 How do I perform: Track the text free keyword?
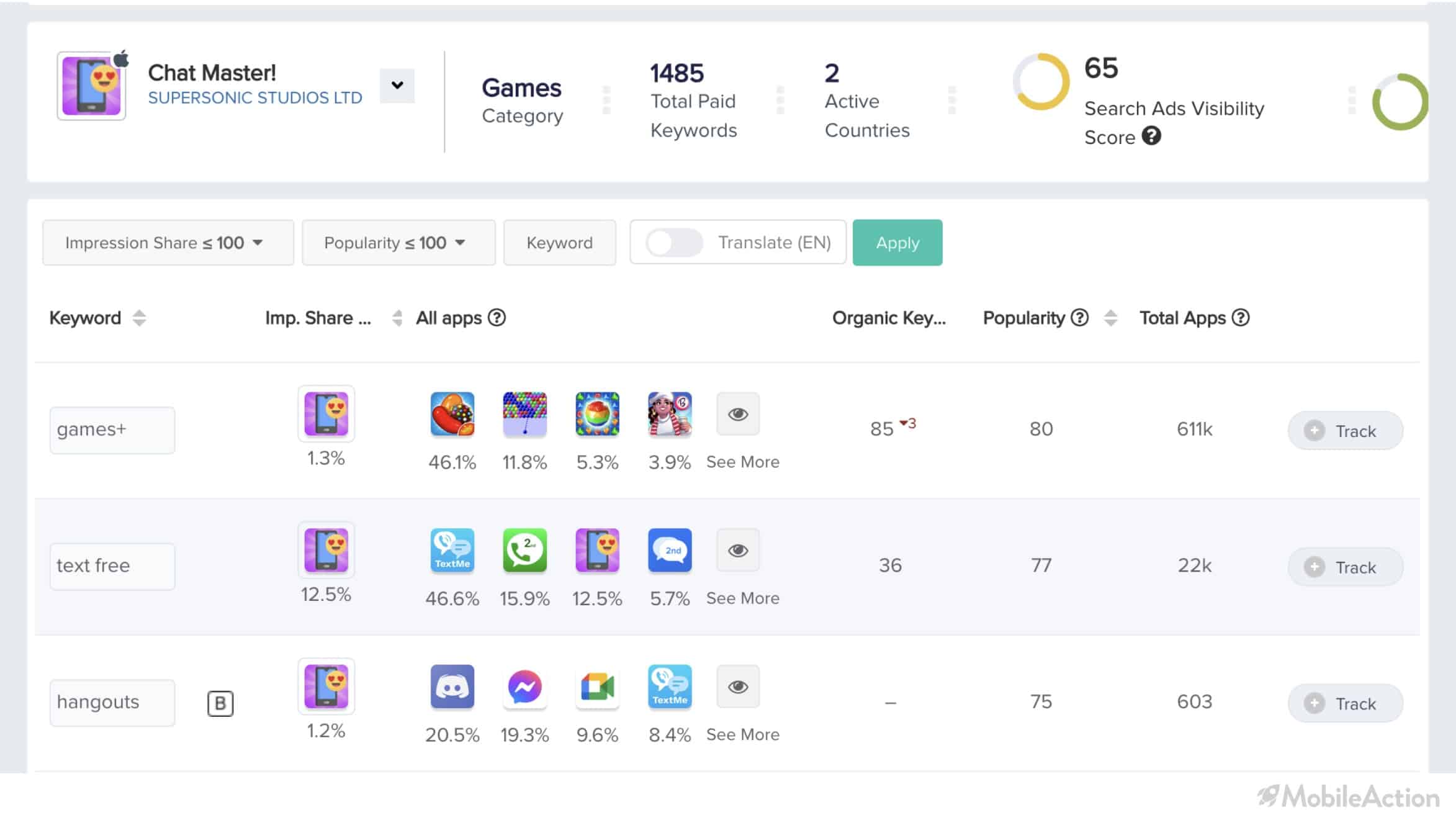coord(1346,567)
